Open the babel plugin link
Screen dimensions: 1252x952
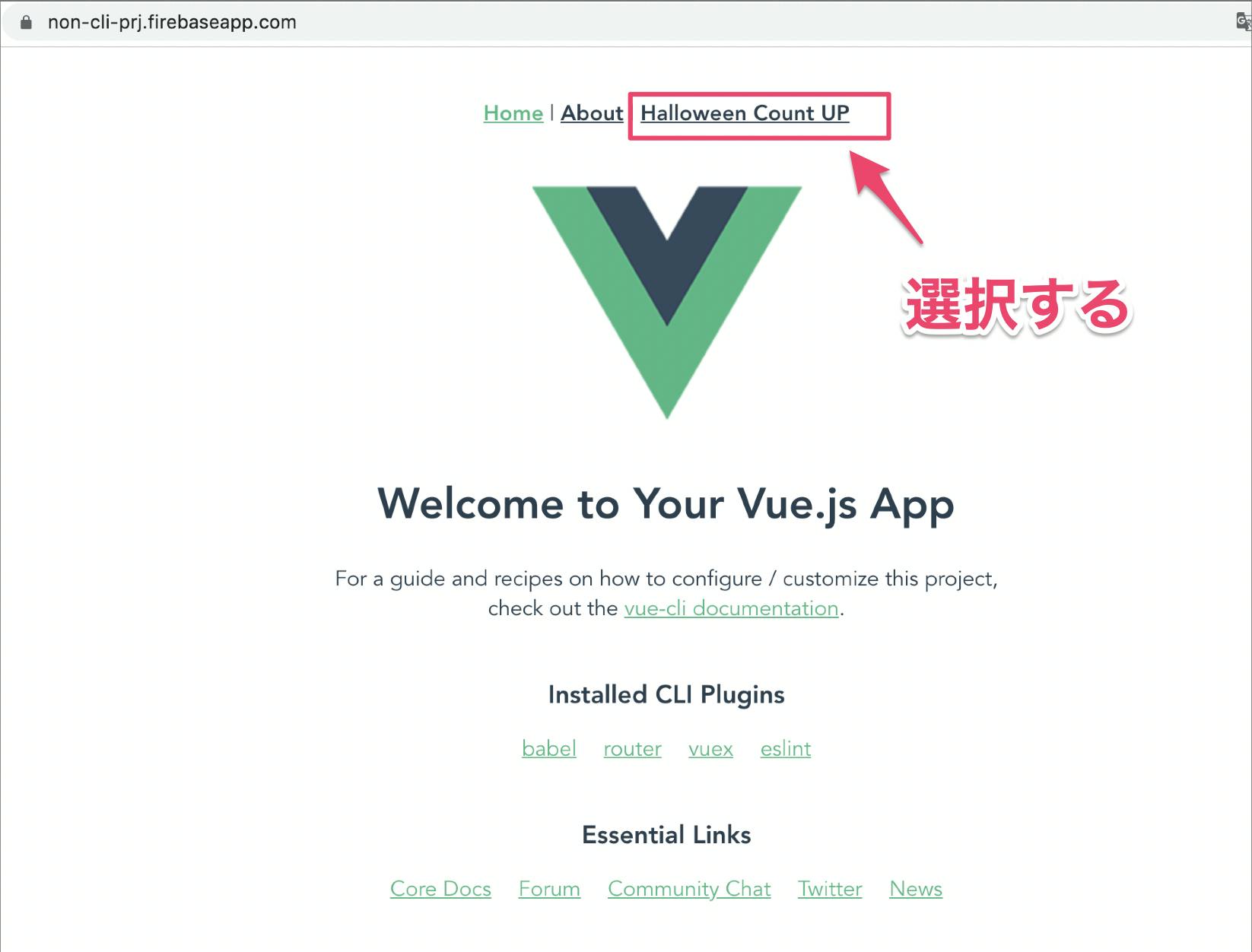549,749
